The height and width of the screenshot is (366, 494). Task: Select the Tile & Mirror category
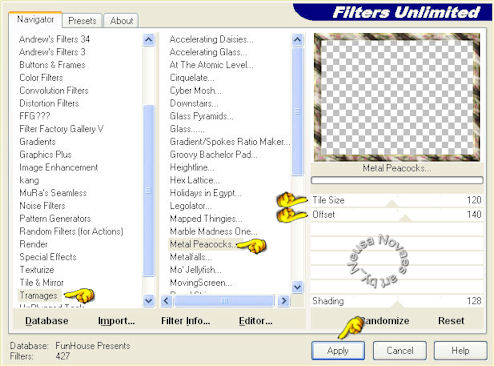[42, 283]
